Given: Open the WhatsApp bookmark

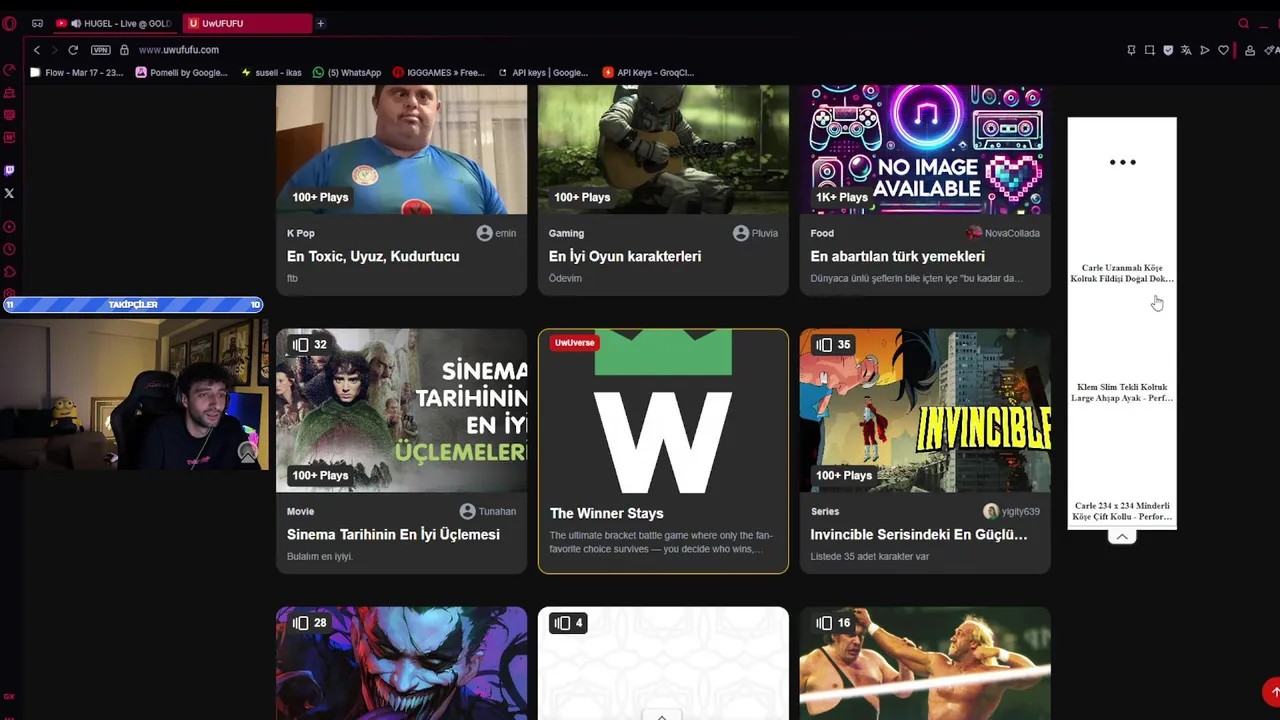Looking at the screenshot, I should point(347,72).
